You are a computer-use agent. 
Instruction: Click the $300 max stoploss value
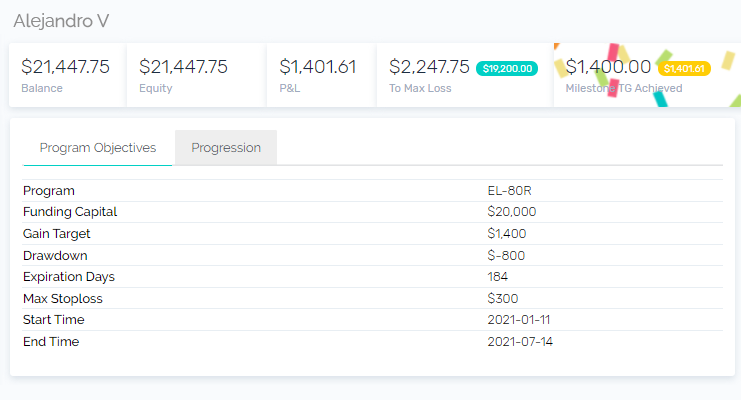(x=503, y=299)
